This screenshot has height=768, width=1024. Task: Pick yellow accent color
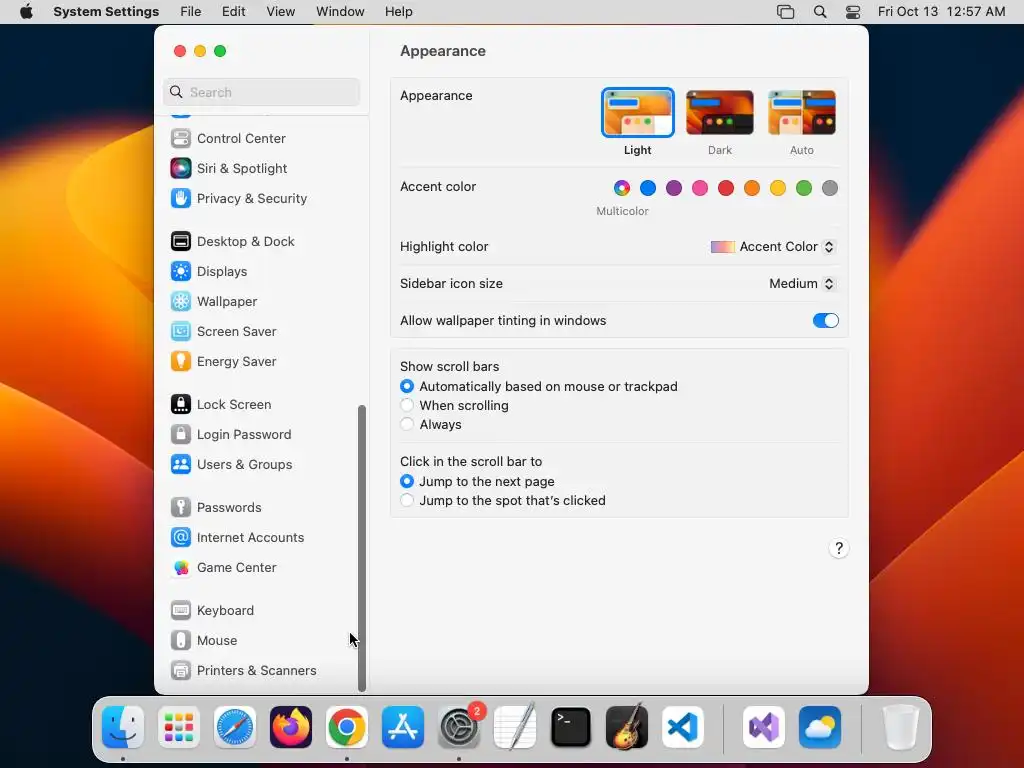pyautogui.click(x=778, y=189)
